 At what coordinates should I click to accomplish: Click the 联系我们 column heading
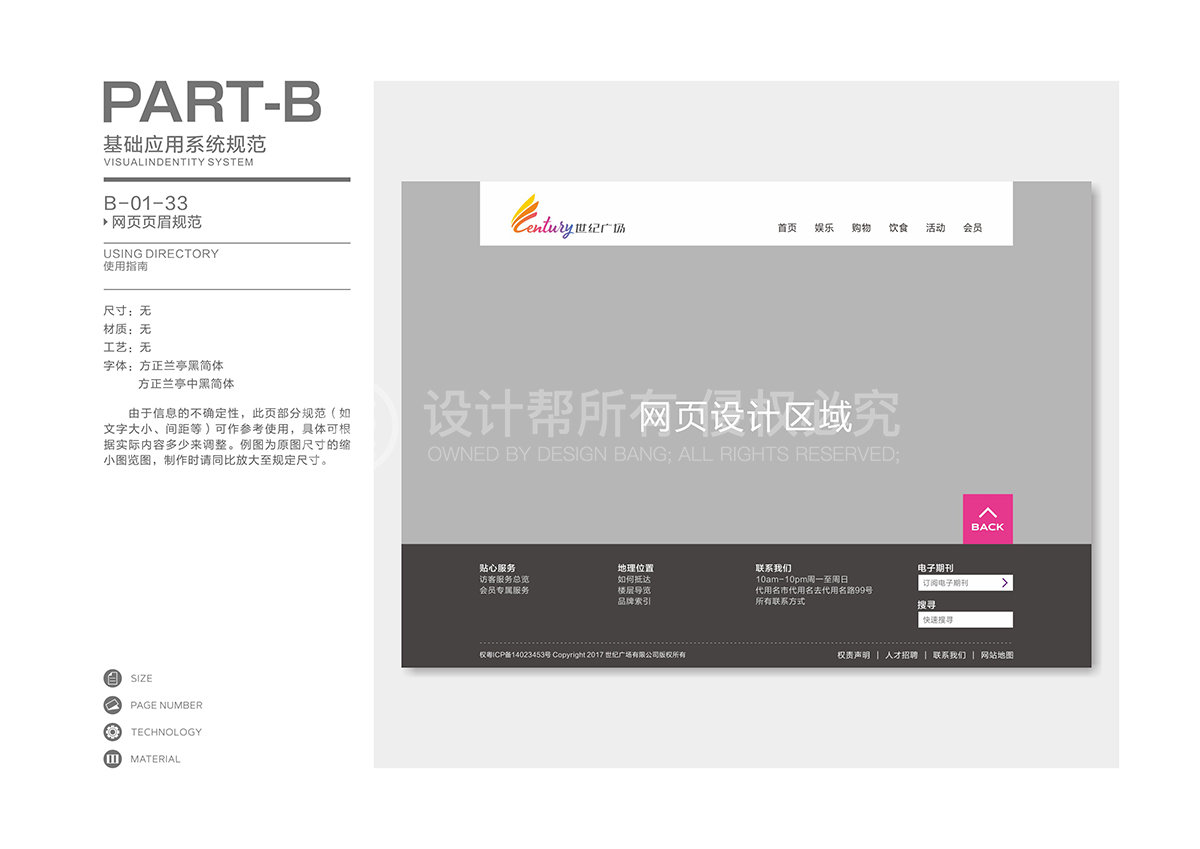(773, 568)
